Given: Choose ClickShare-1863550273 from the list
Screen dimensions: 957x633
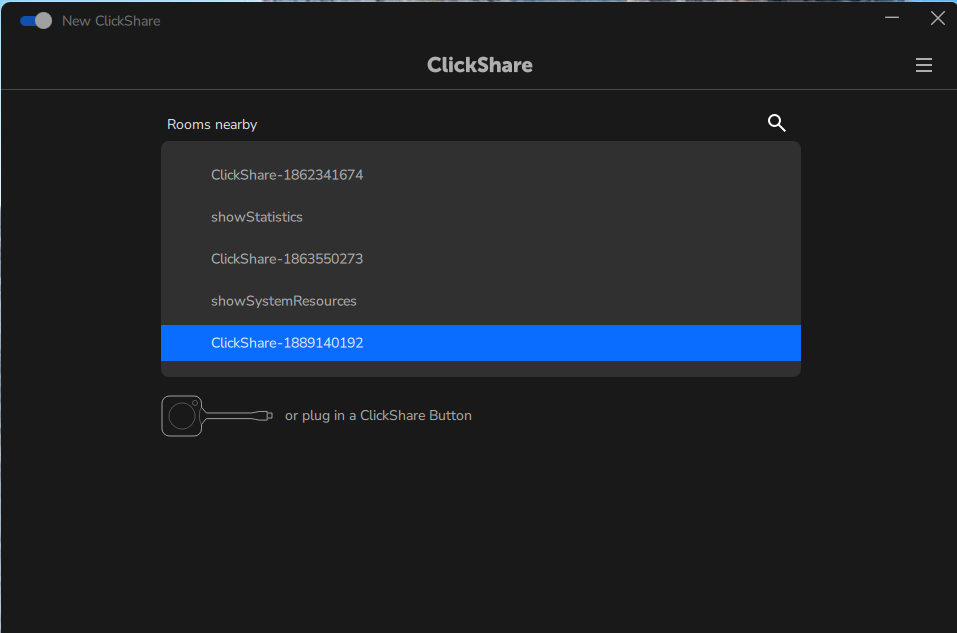Looking at the screenshot, I should click(x=287, y=258).
